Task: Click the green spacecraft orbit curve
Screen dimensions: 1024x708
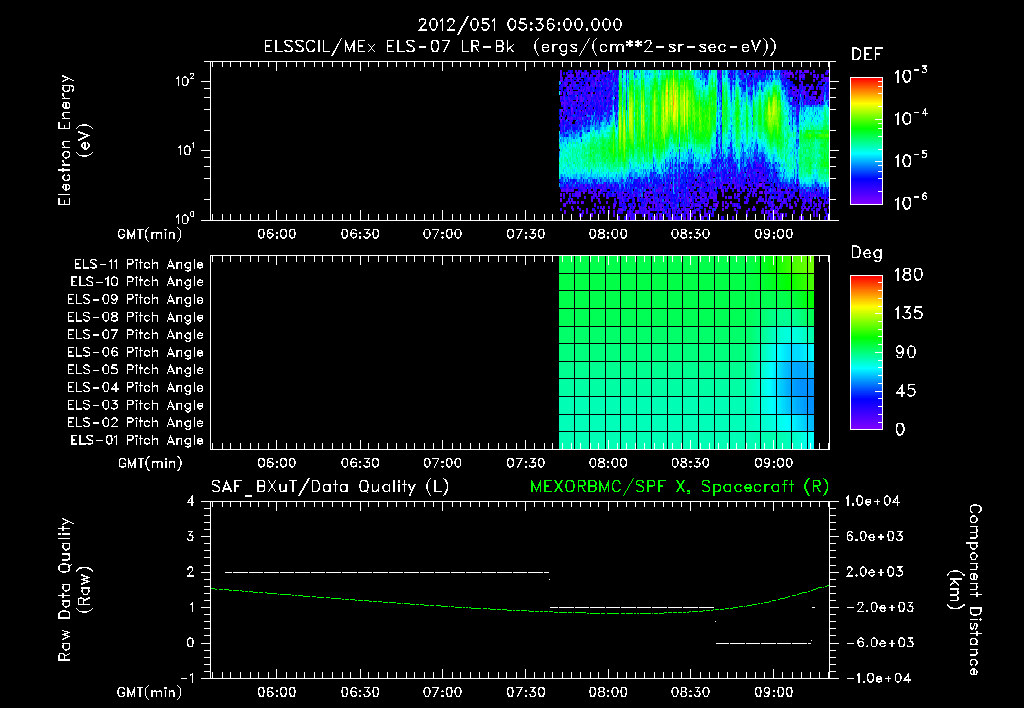Action: coord(519,610)
